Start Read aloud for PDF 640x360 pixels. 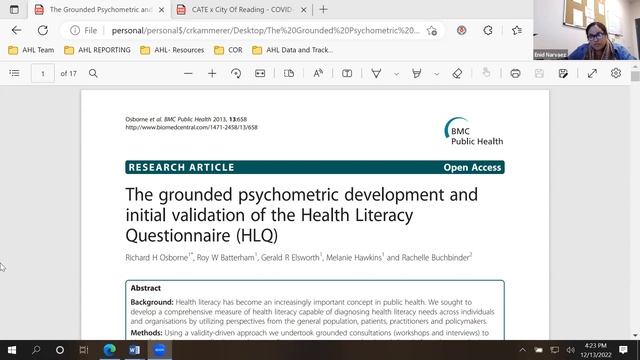(318, 73)
